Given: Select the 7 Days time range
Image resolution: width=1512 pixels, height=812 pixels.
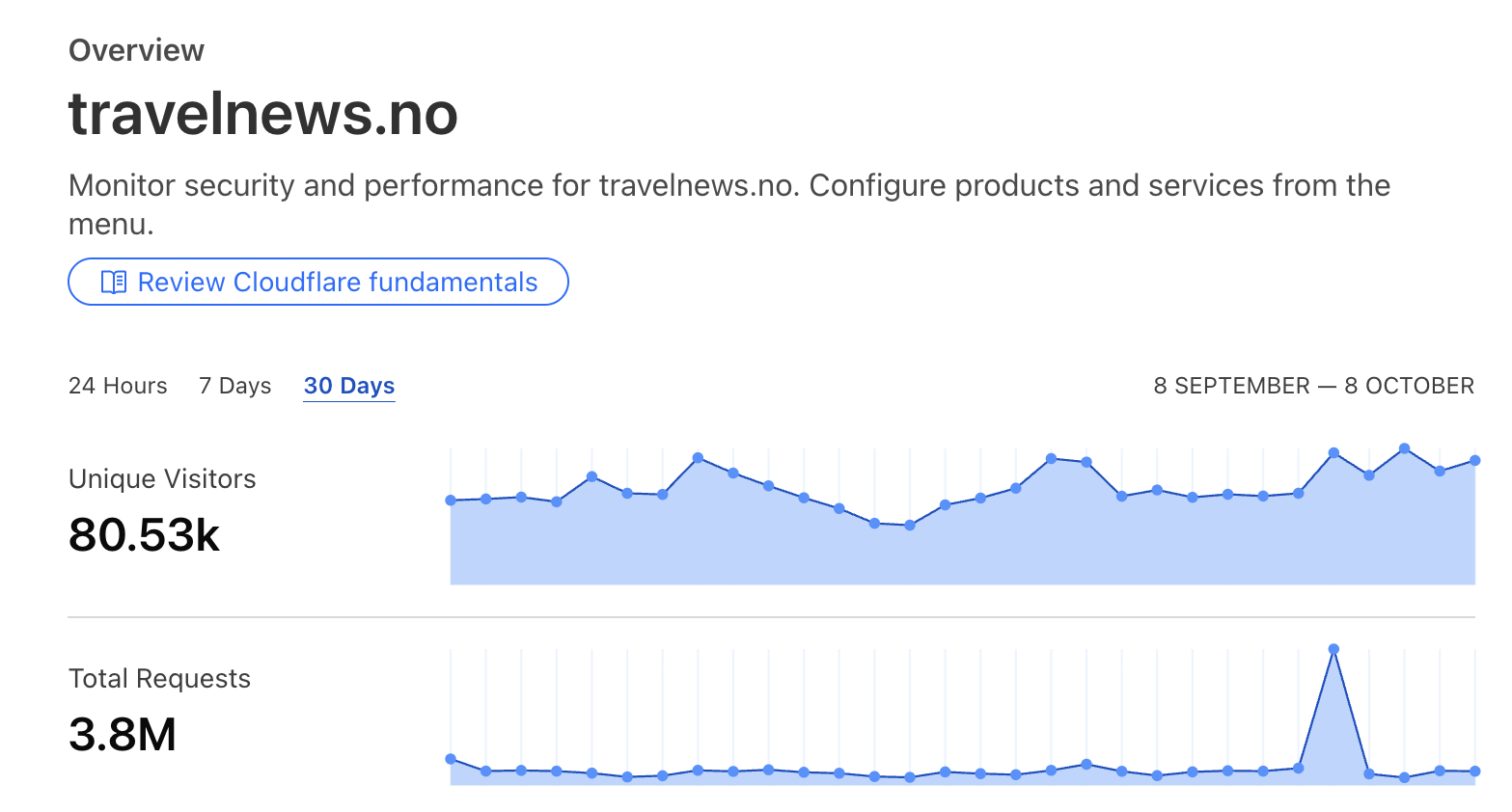Looking at the screenshot, I should (x=234, y=386).
